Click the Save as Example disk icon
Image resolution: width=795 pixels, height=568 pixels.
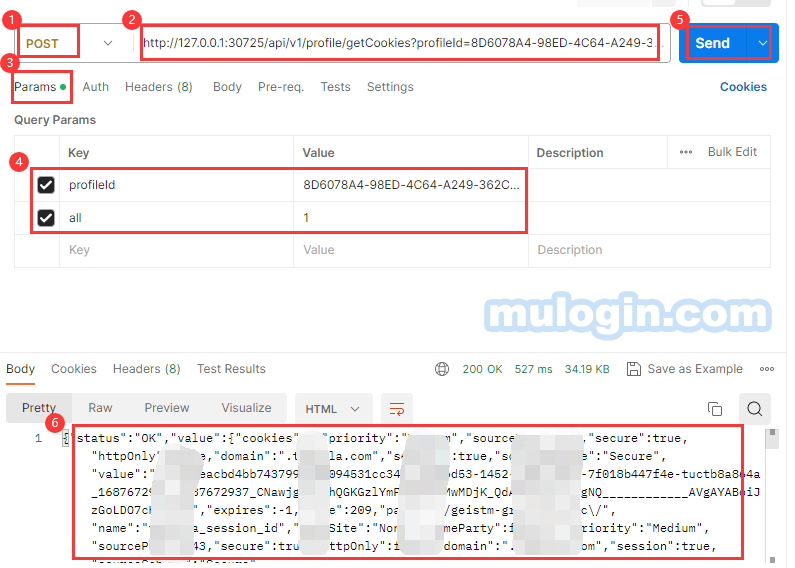pos(633,369)
